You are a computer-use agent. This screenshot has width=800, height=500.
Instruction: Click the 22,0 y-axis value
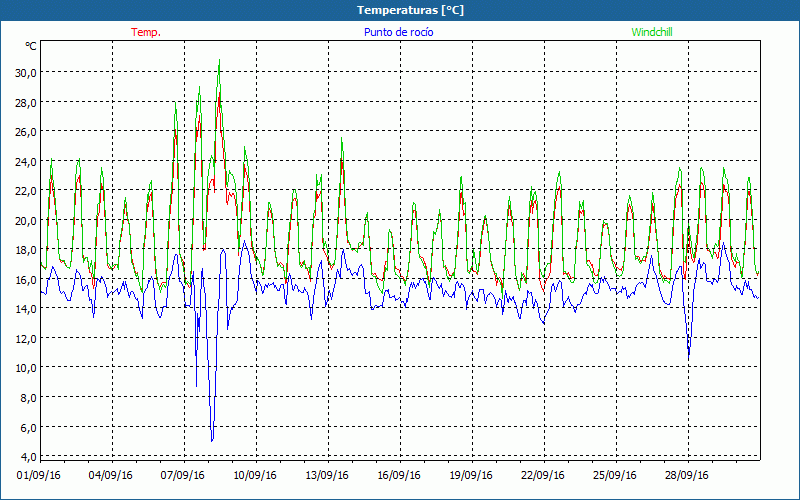pyautogui.click(x=26, y=191)
